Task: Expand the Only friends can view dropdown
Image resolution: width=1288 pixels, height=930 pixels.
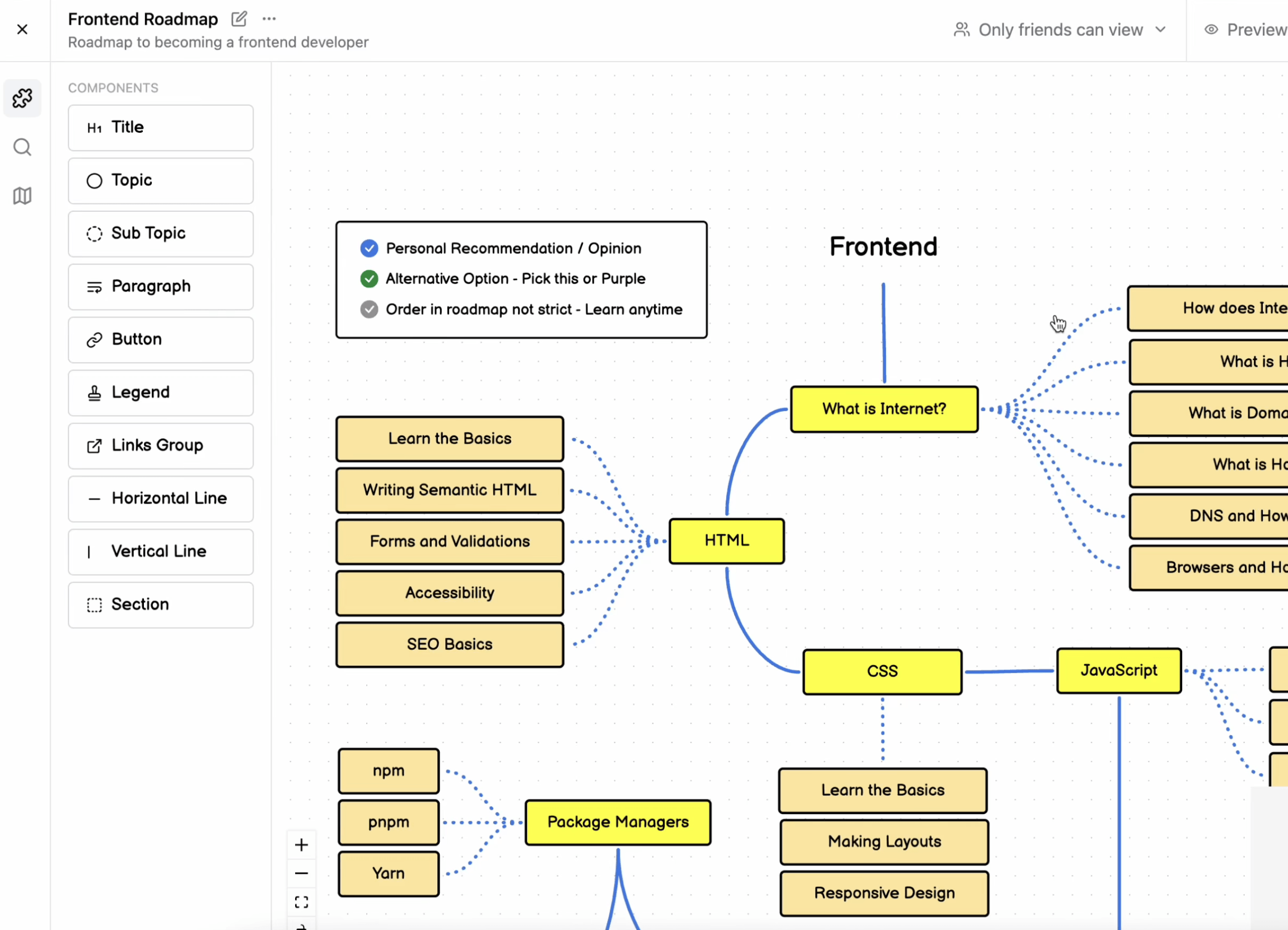Action: click(x=1060, y=30)
